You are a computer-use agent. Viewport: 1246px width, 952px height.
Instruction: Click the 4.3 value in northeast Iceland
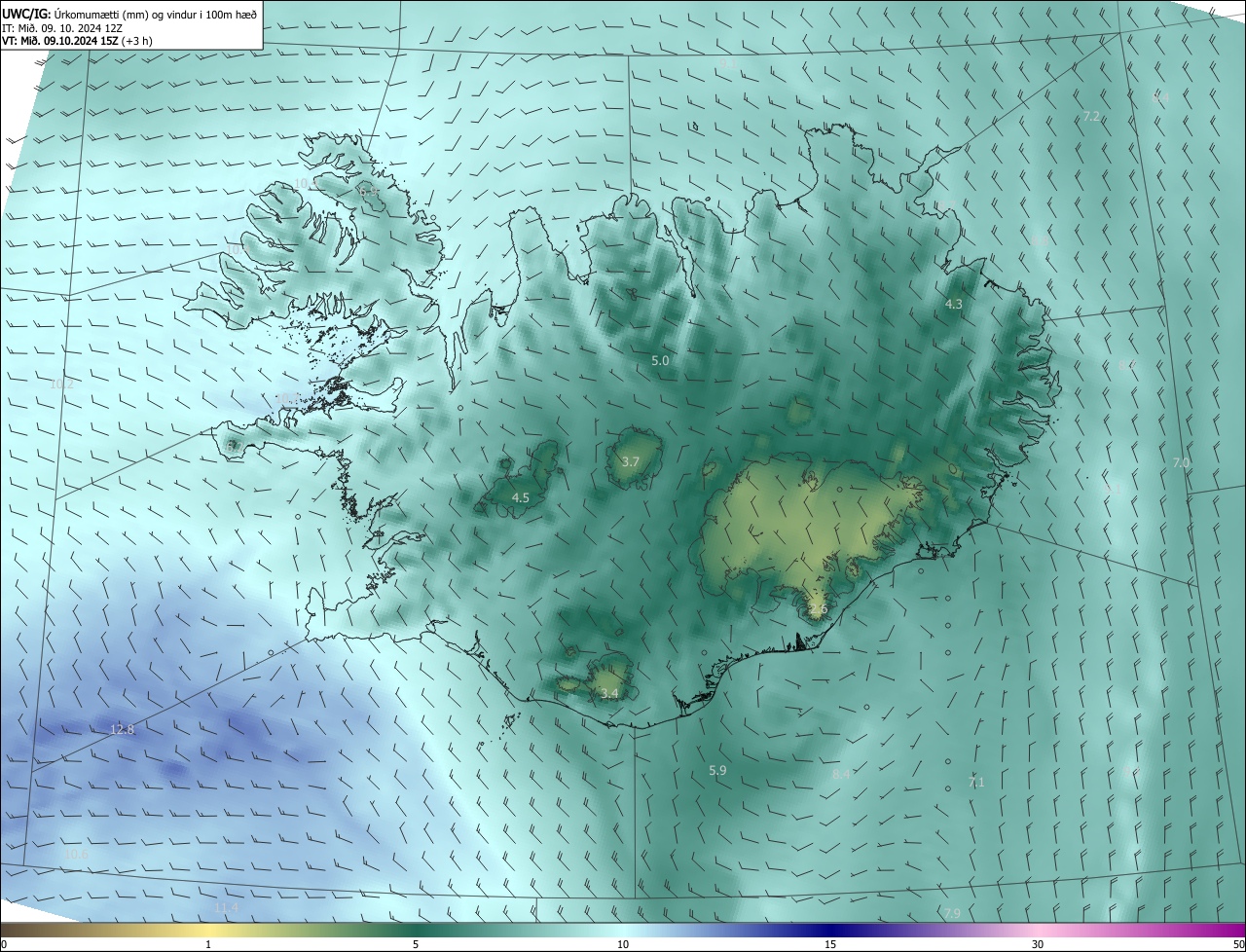(954, 305)
